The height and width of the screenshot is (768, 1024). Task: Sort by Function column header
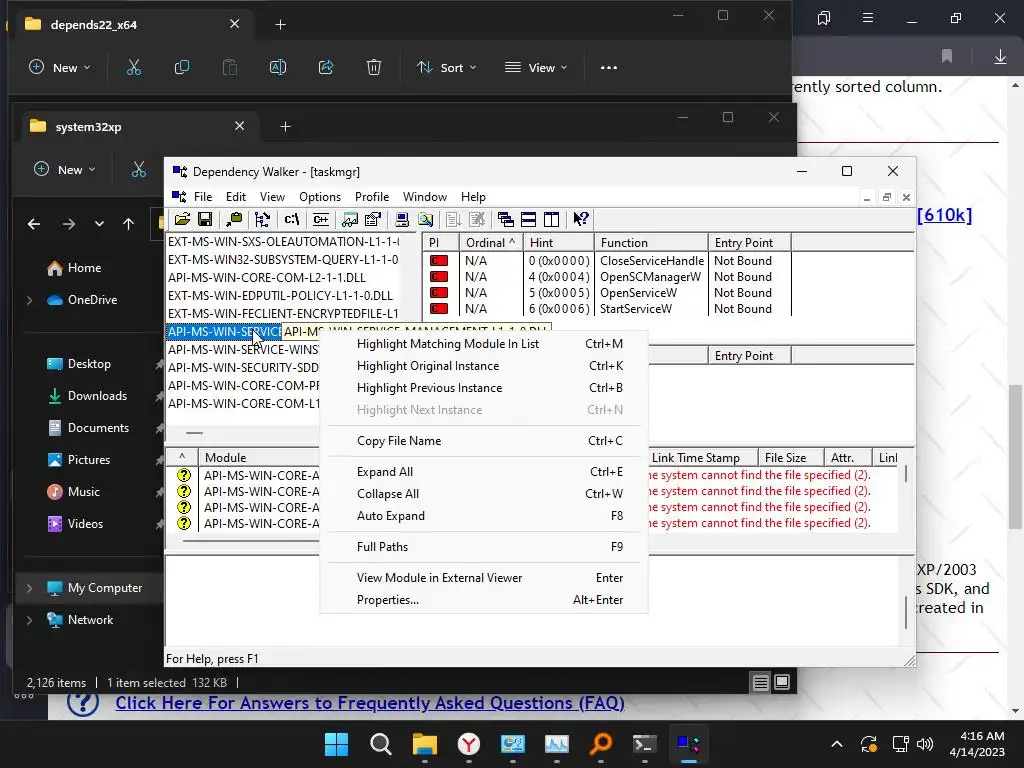point(650,243)
